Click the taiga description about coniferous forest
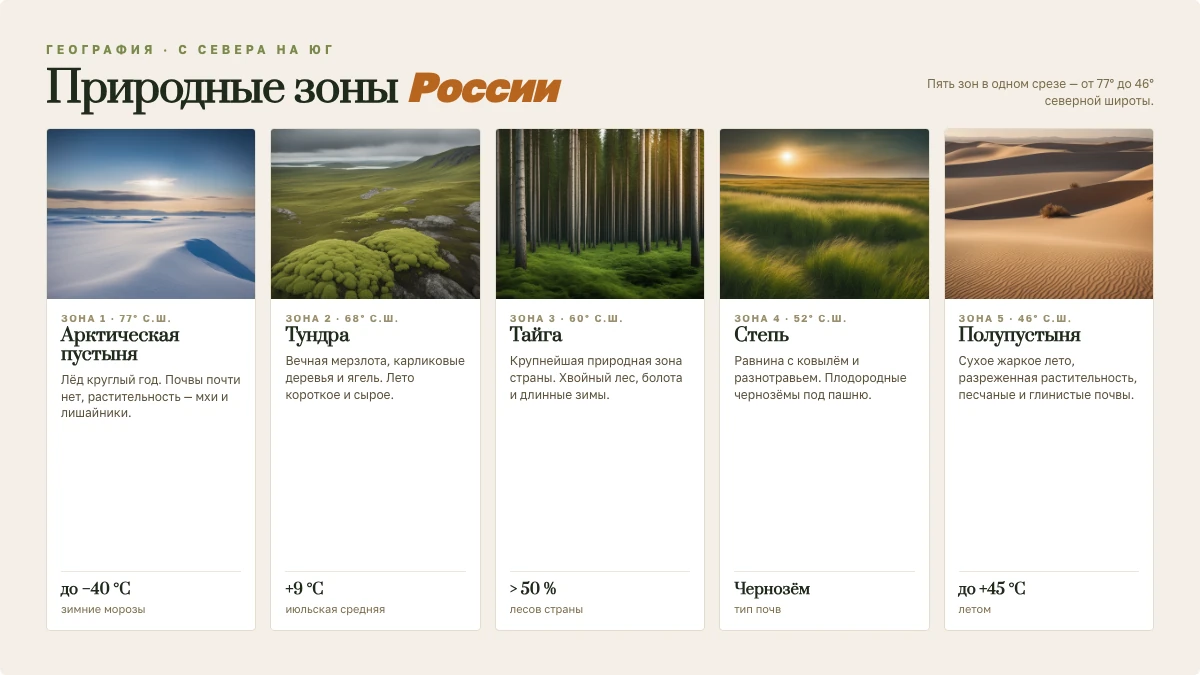The image size is (1200, 675). click(596, 378)
